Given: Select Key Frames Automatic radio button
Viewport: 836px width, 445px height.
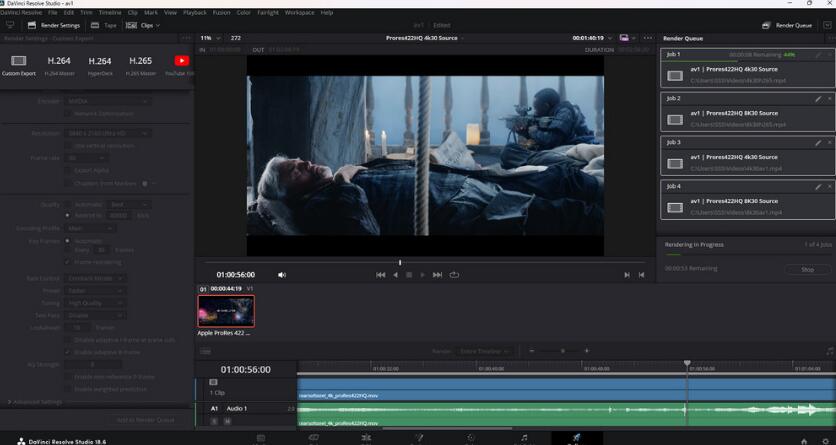Looking at the screenshot, I should click(x=68, y=241).
